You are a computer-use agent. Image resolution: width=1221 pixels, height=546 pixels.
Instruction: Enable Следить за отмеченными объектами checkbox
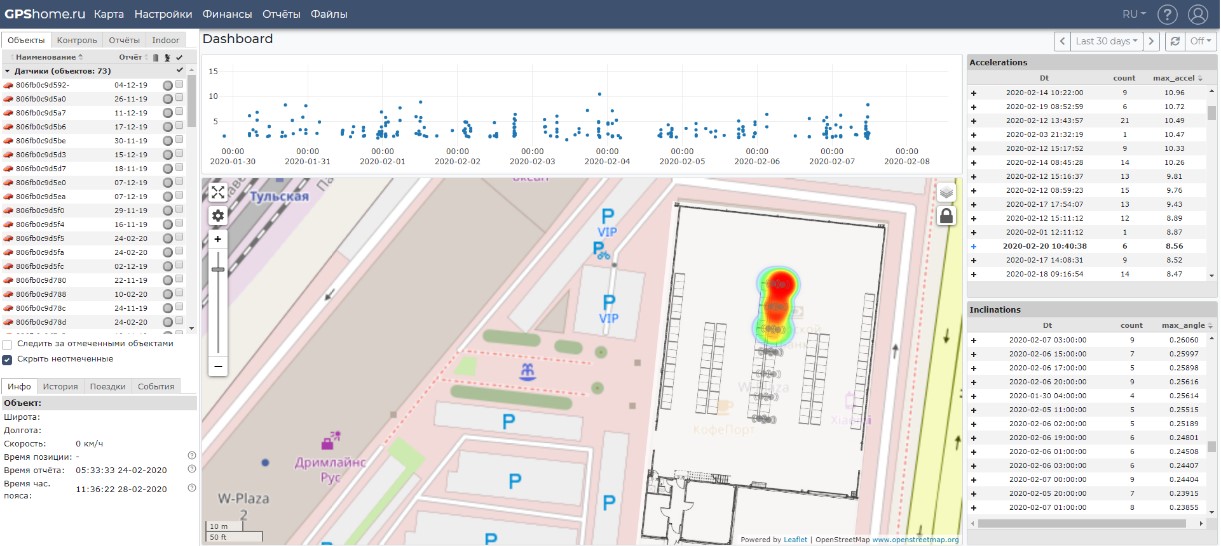coord(7,343)
